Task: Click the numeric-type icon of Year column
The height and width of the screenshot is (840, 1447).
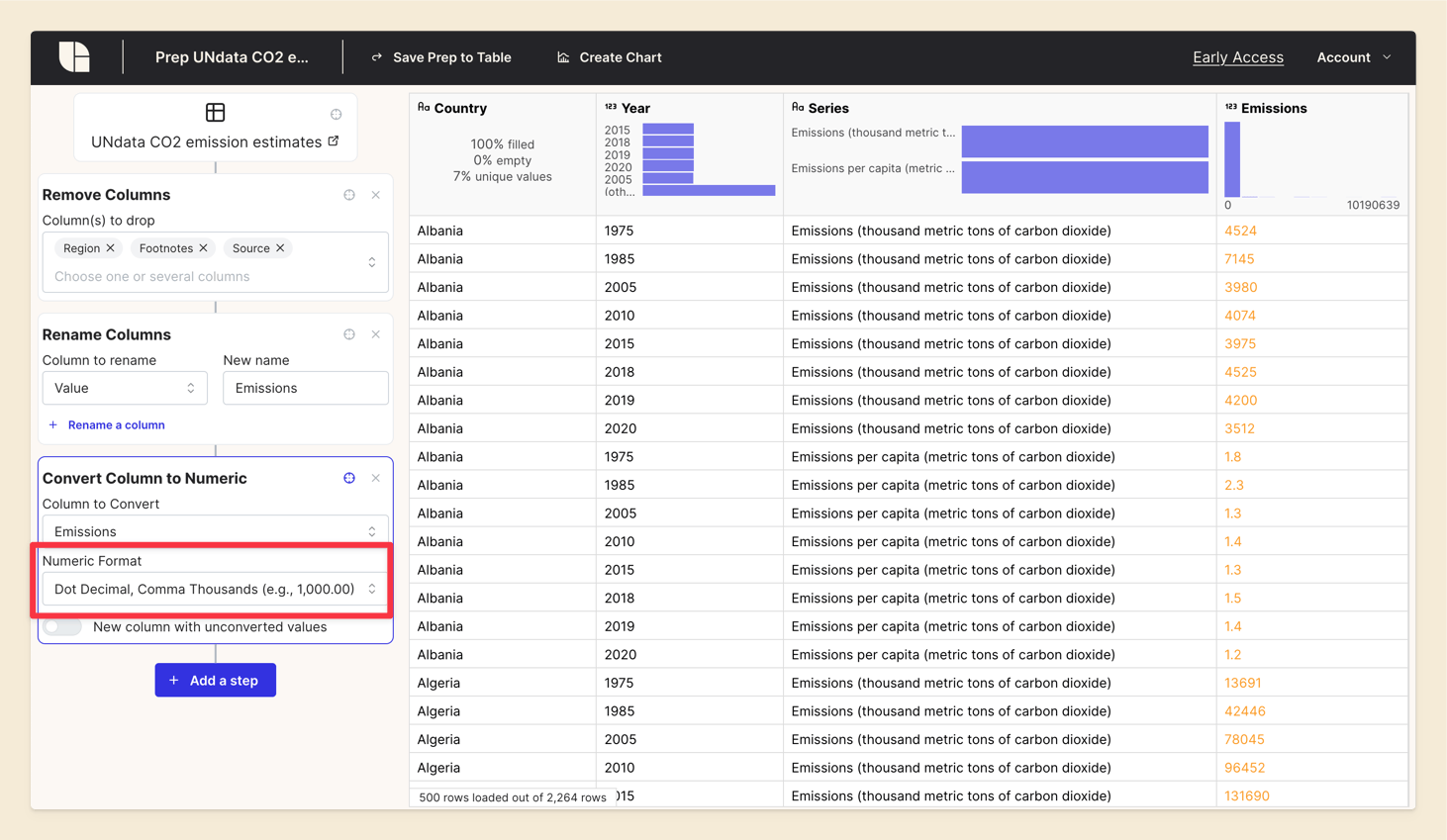Action: (x=611, y=107)
